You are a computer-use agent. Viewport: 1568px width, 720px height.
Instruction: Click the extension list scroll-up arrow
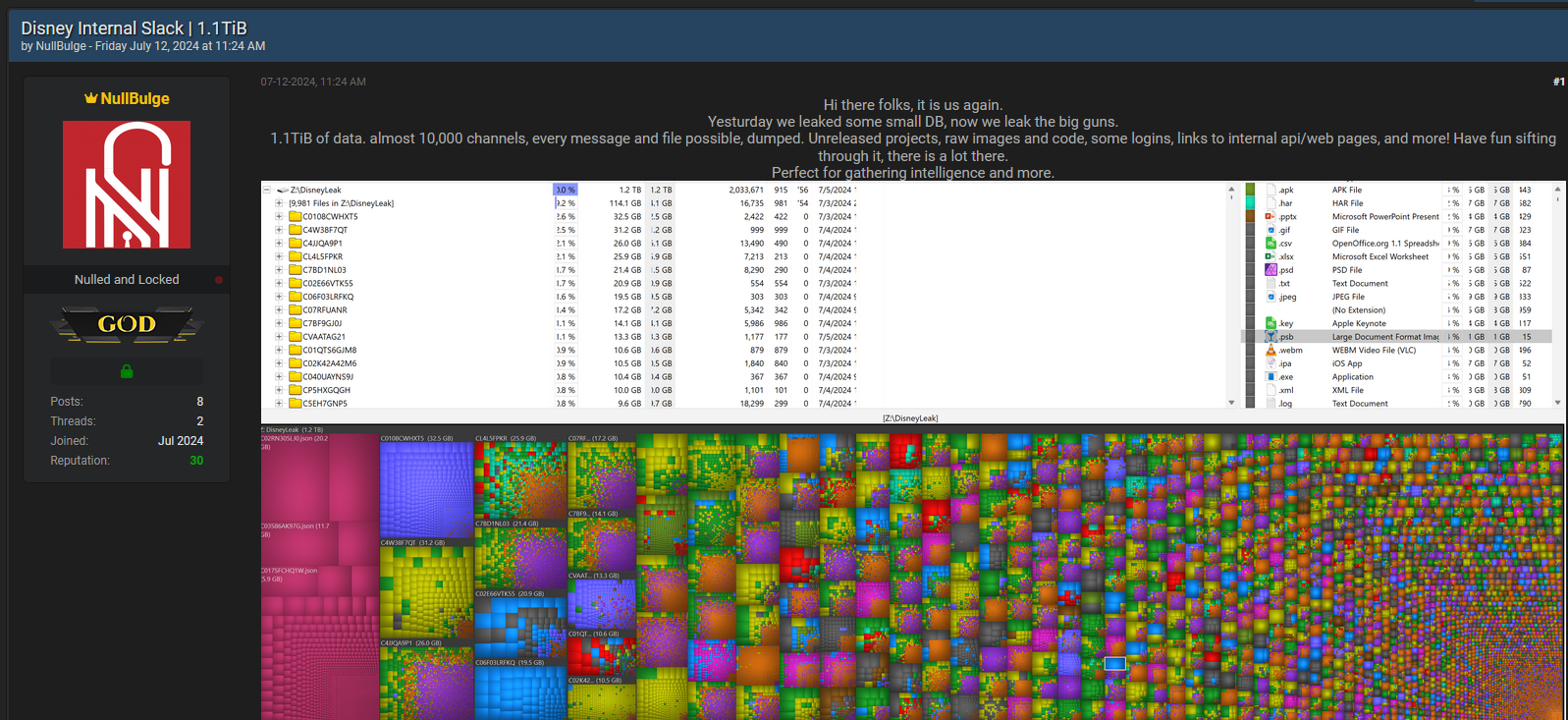coord(1557,190)
